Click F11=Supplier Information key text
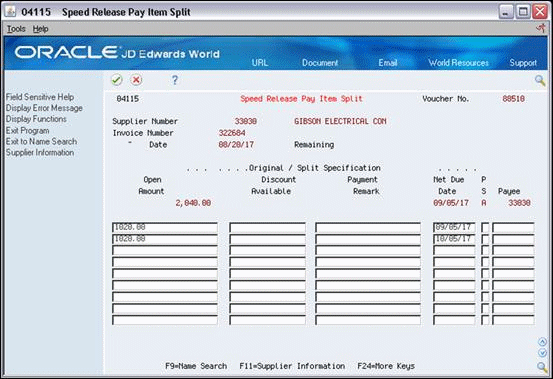Image resolution: width=553 pixels, height=379 pixels. (292, 366)
